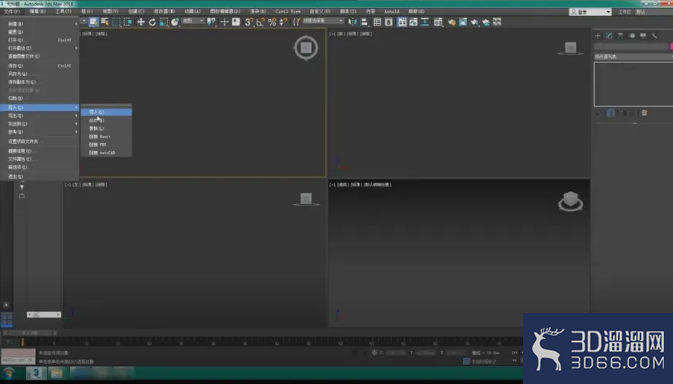Open the Material Editor
The image size is (673, 384).
tap(438, 22)
